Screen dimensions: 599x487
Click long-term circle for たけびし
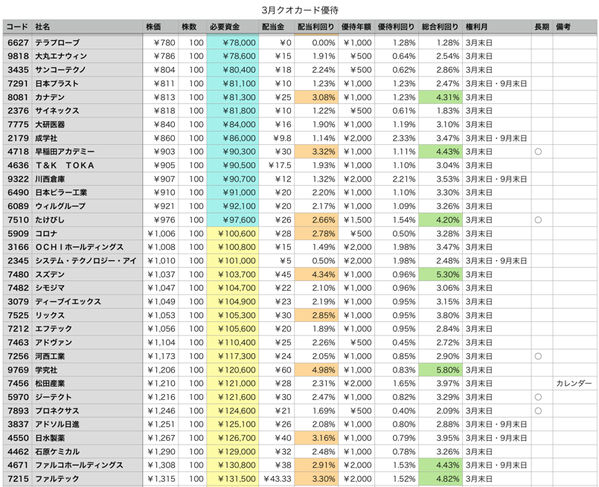(538, 220)
